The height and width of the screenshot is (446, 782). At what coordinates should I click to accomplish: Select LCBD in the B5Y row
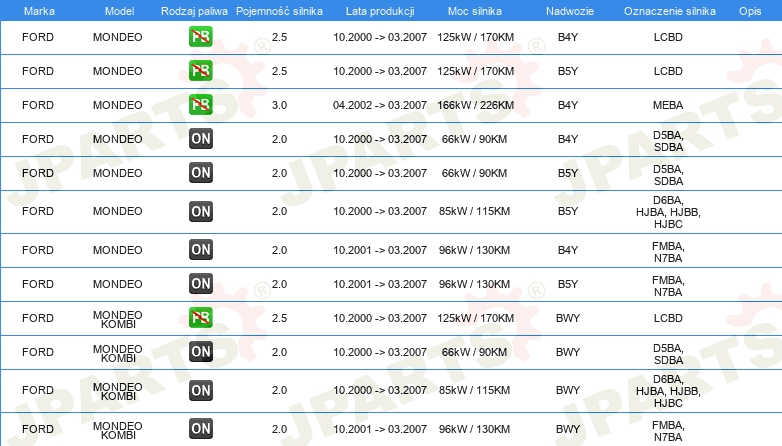pos(668,71)
